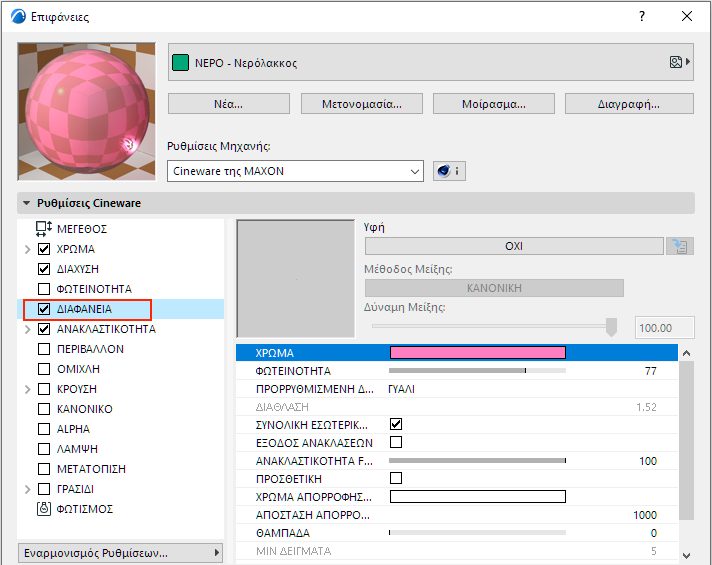Open the surface picker arrow at right
This screenshot has height=565, width=712.
pyautogui.click(x=688, y=62)
